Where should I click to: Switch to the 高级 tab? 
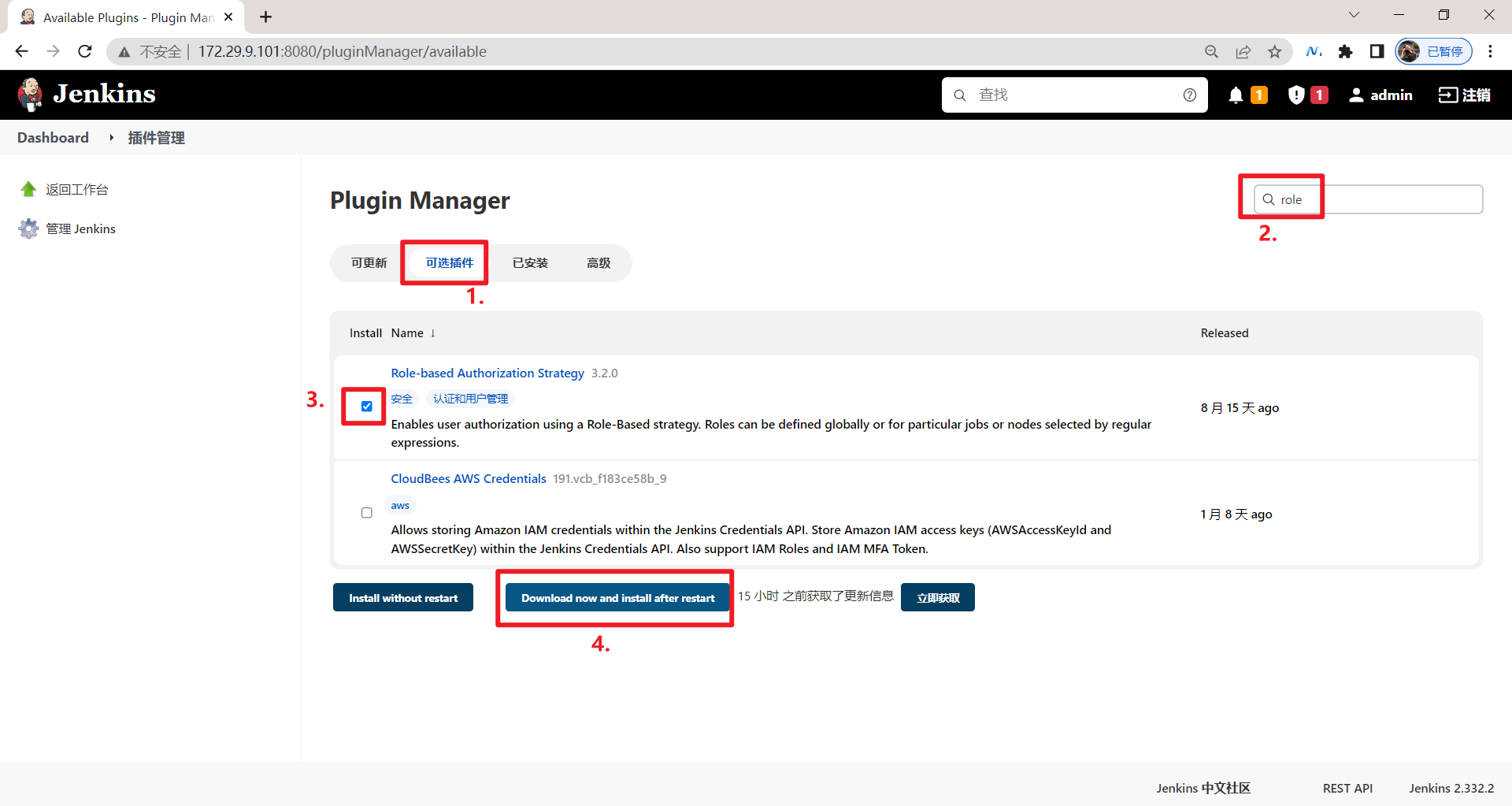point(598,263)
